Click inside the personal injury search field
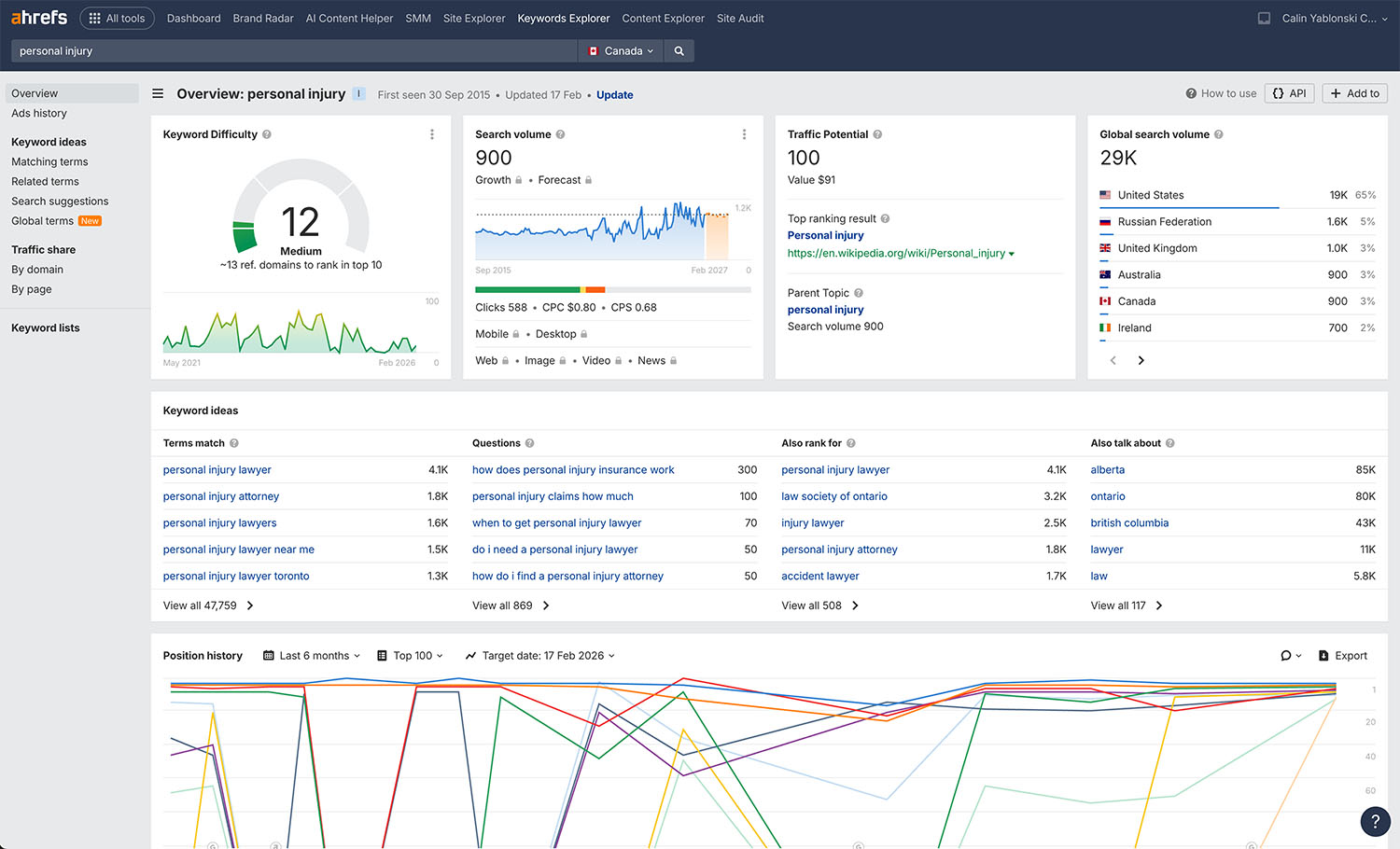 [280, 50]
